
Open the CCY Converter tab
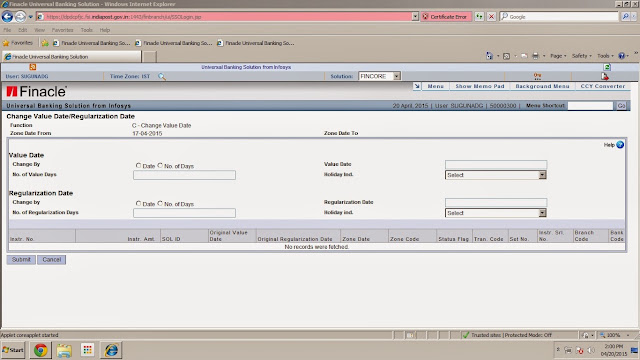click(602, 86)
